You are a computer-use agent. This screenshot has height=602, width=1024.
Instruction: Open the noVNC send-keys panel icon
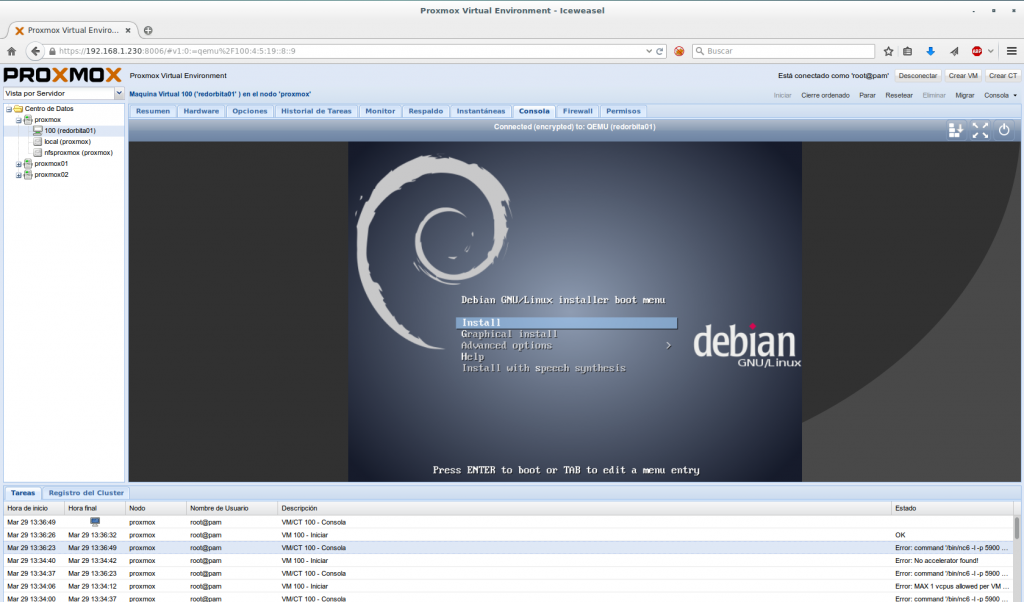(956, 129)
